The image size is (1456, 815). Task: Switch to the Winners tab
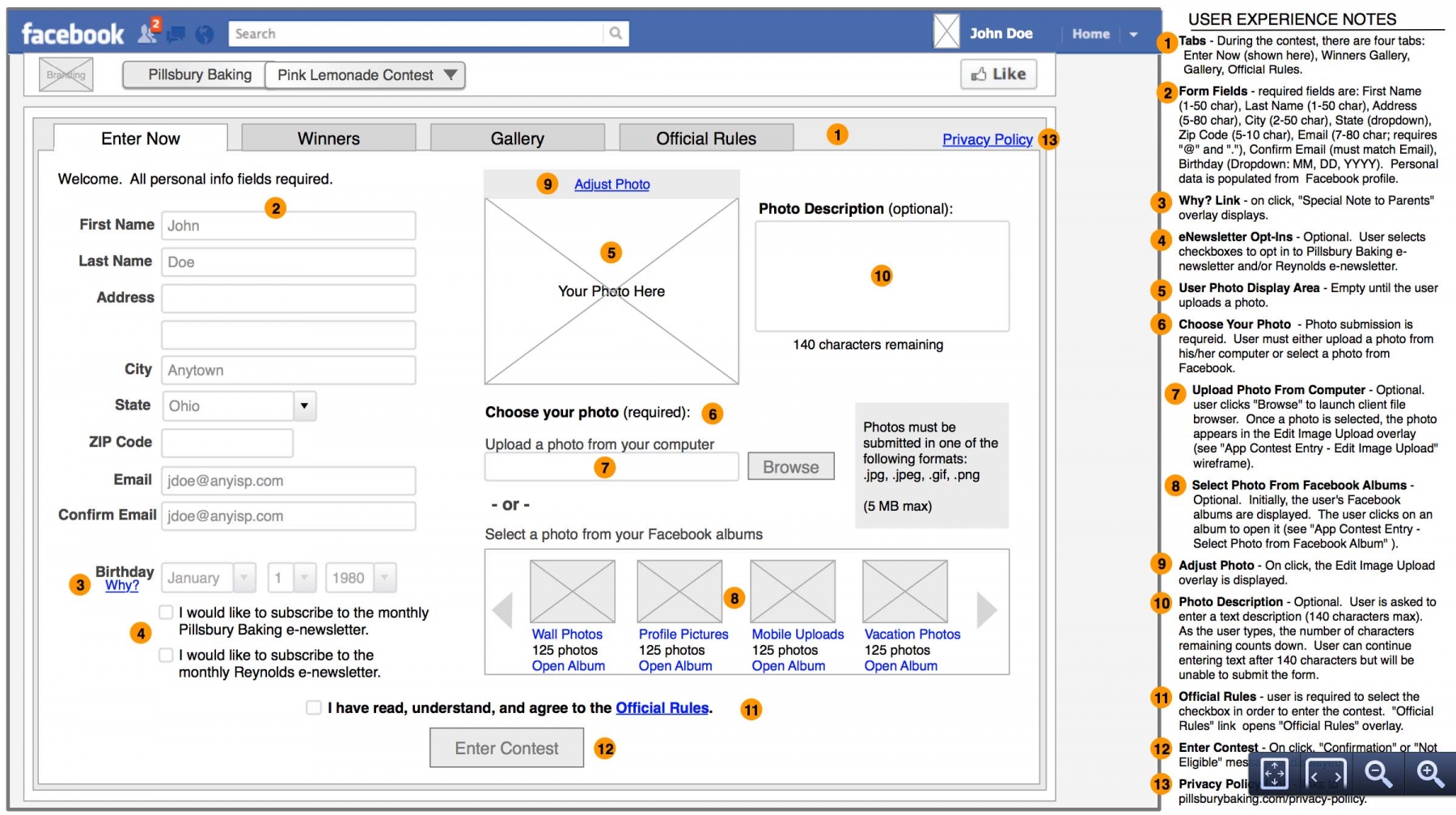tap(328, 138)
